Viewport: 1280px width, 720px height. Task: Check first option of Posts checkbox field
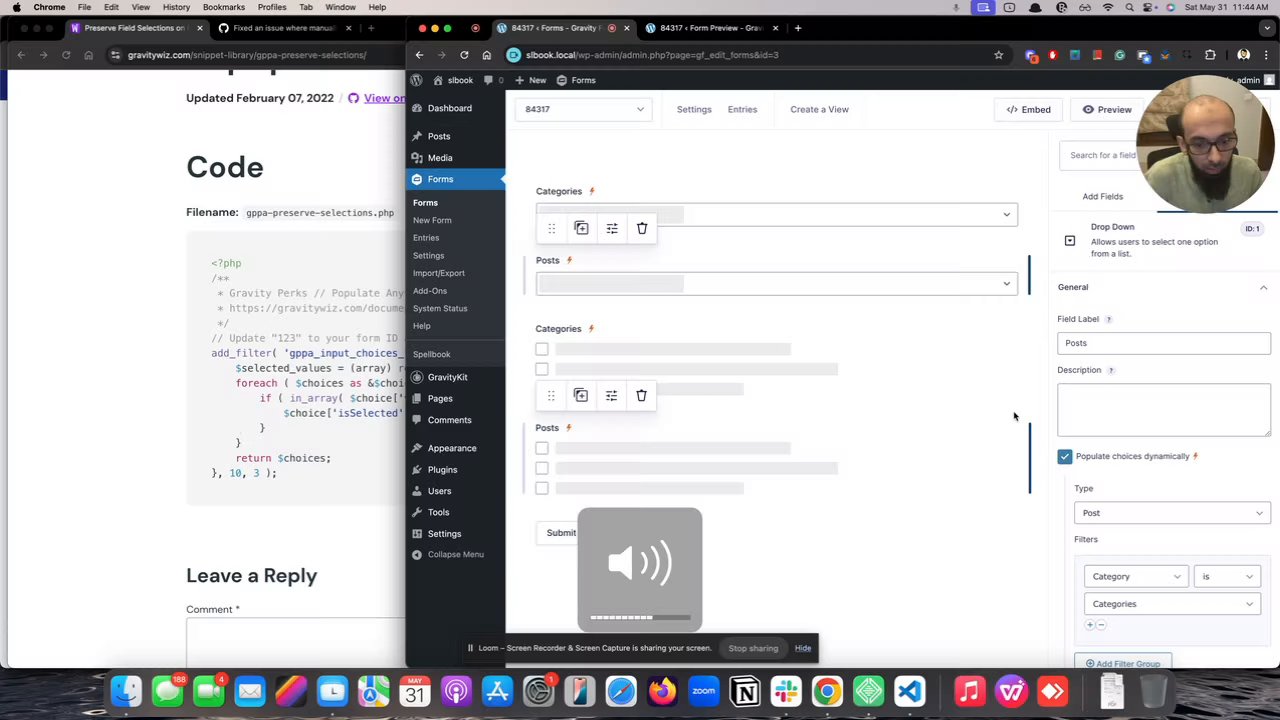point(542,448)
